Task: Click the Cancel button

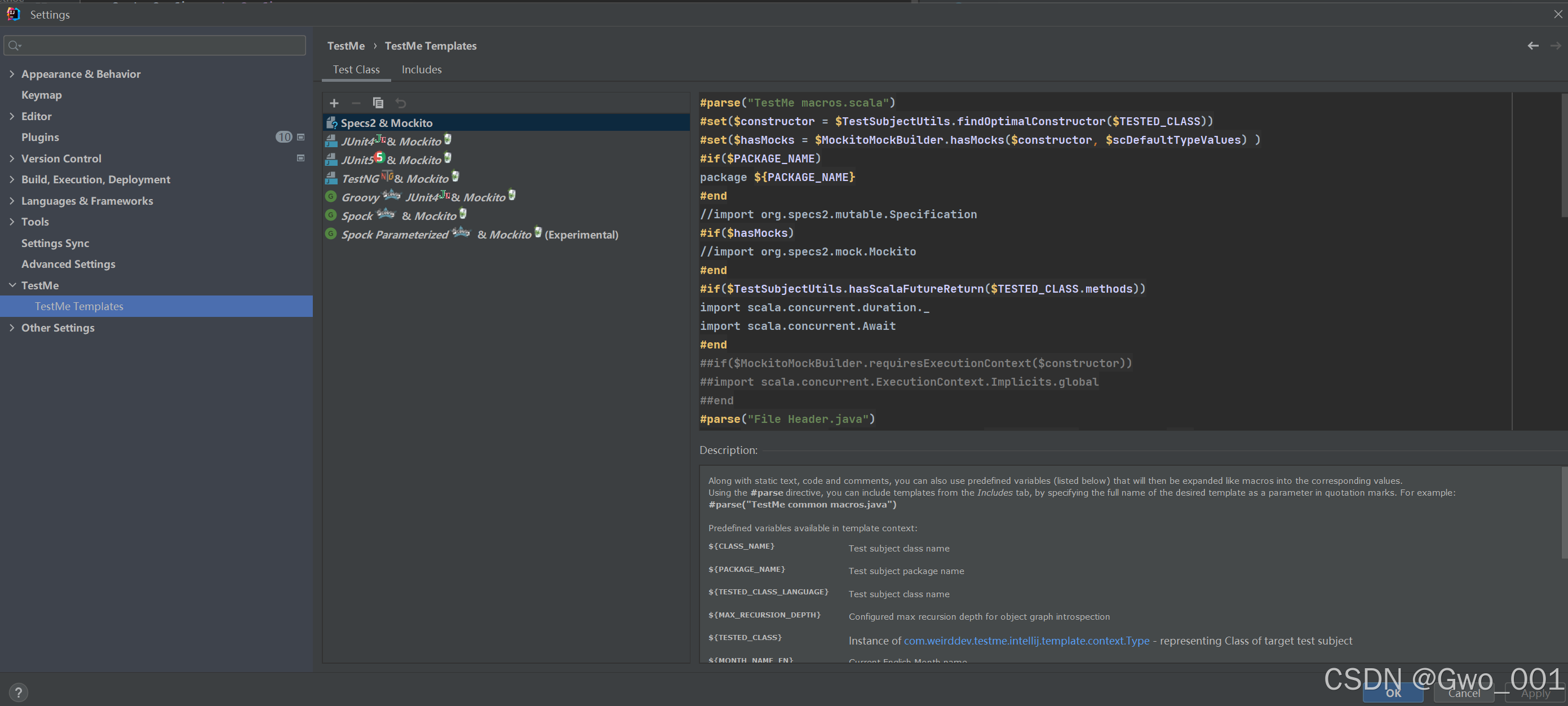Action: (x=1464, y=692)
